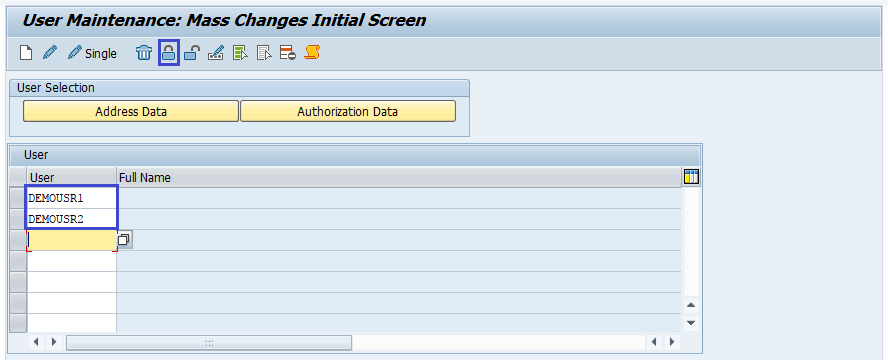Click the gray list document icon
888x360 pixels.
[x=264, y=53]
